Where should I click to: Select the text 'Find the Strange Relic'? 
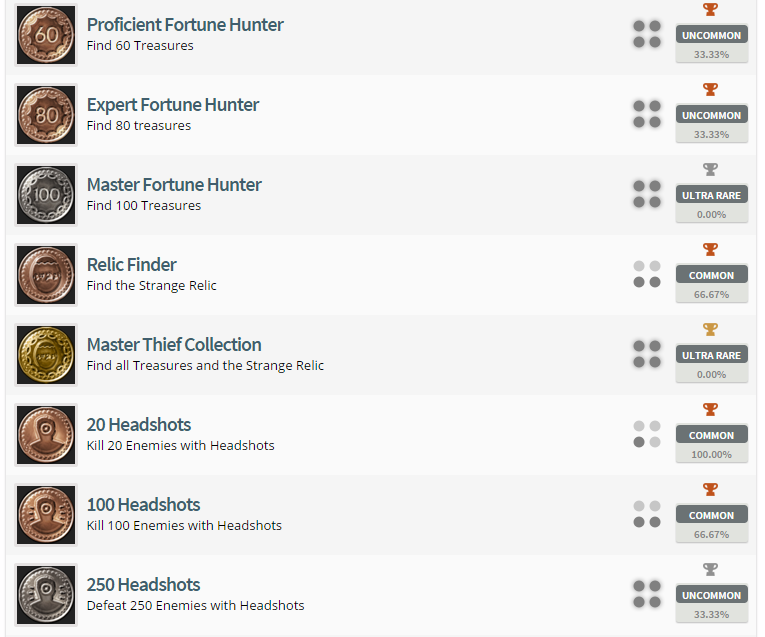point(151,285)
